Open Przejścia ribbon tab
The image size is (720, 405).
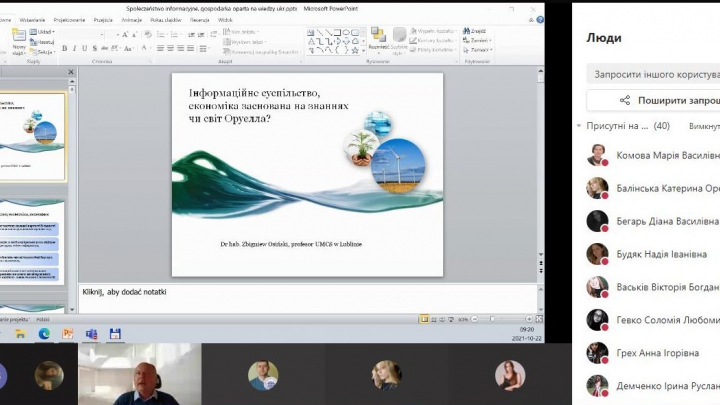[x=103, y=20]
